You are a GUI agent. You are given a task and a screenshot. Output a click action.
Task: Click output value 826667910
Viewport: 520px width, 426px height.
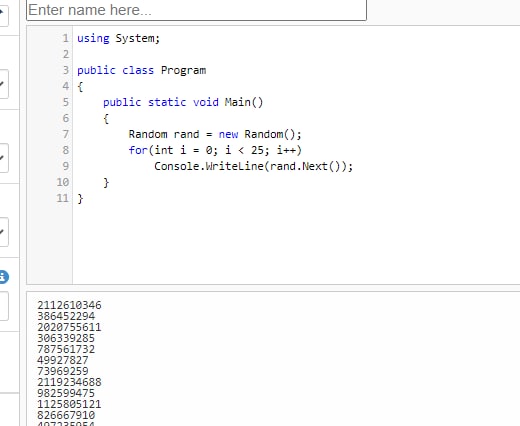[66, 415]
